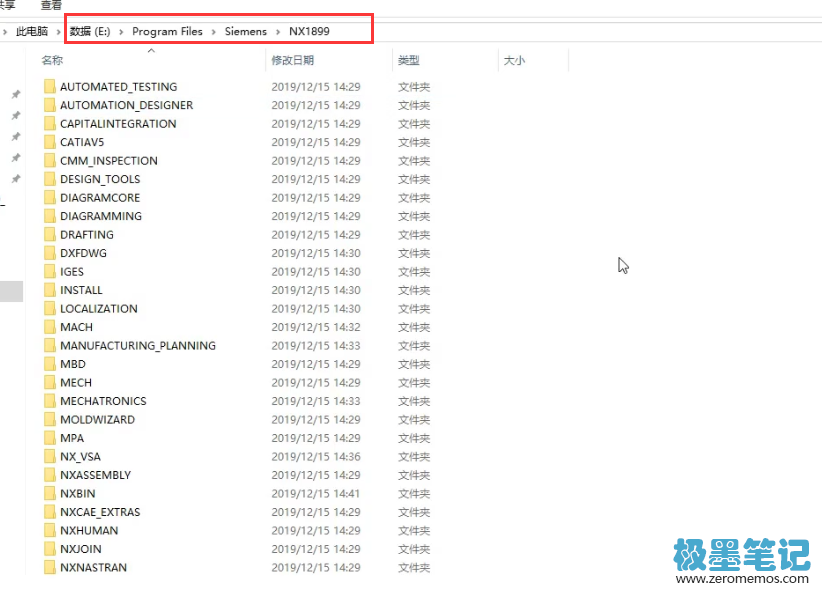Expand chevron after 数据 (E:) breadcrumb
The width and height of the screenshot is (822, 591).
coord(121,31)
